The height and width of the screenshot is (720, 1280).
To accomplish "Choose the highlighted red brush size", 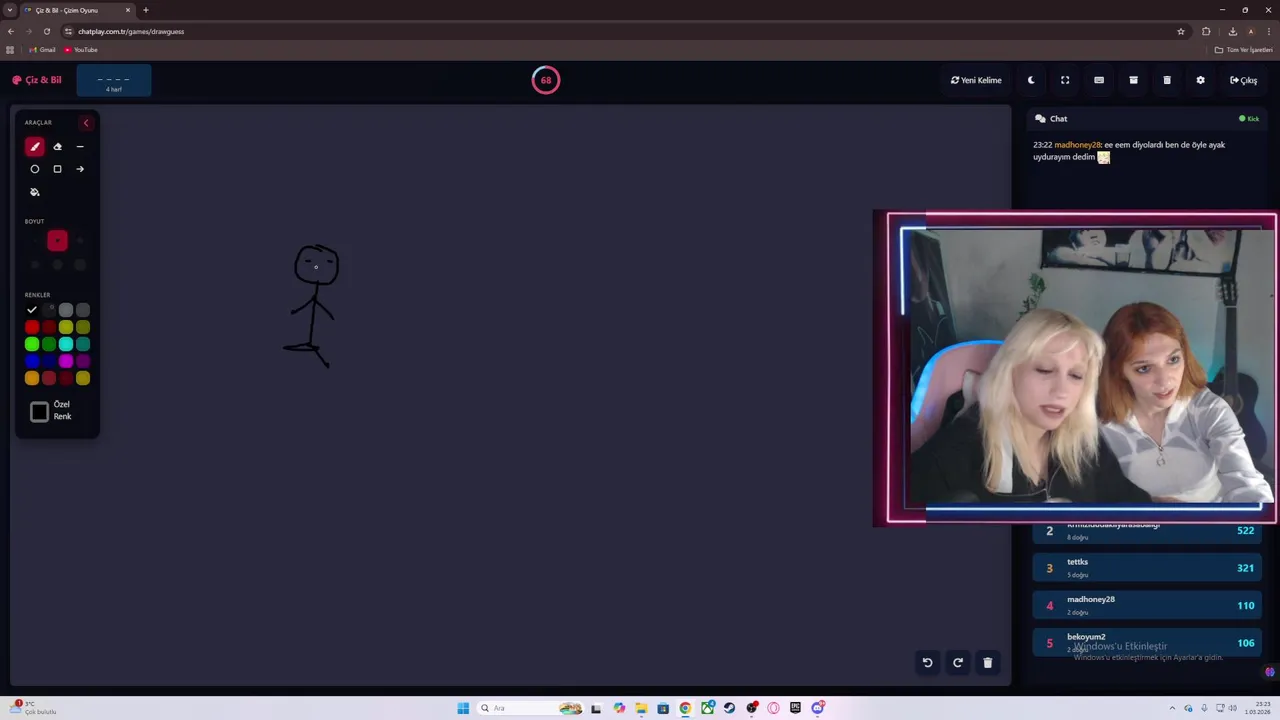I will (57, 240).
